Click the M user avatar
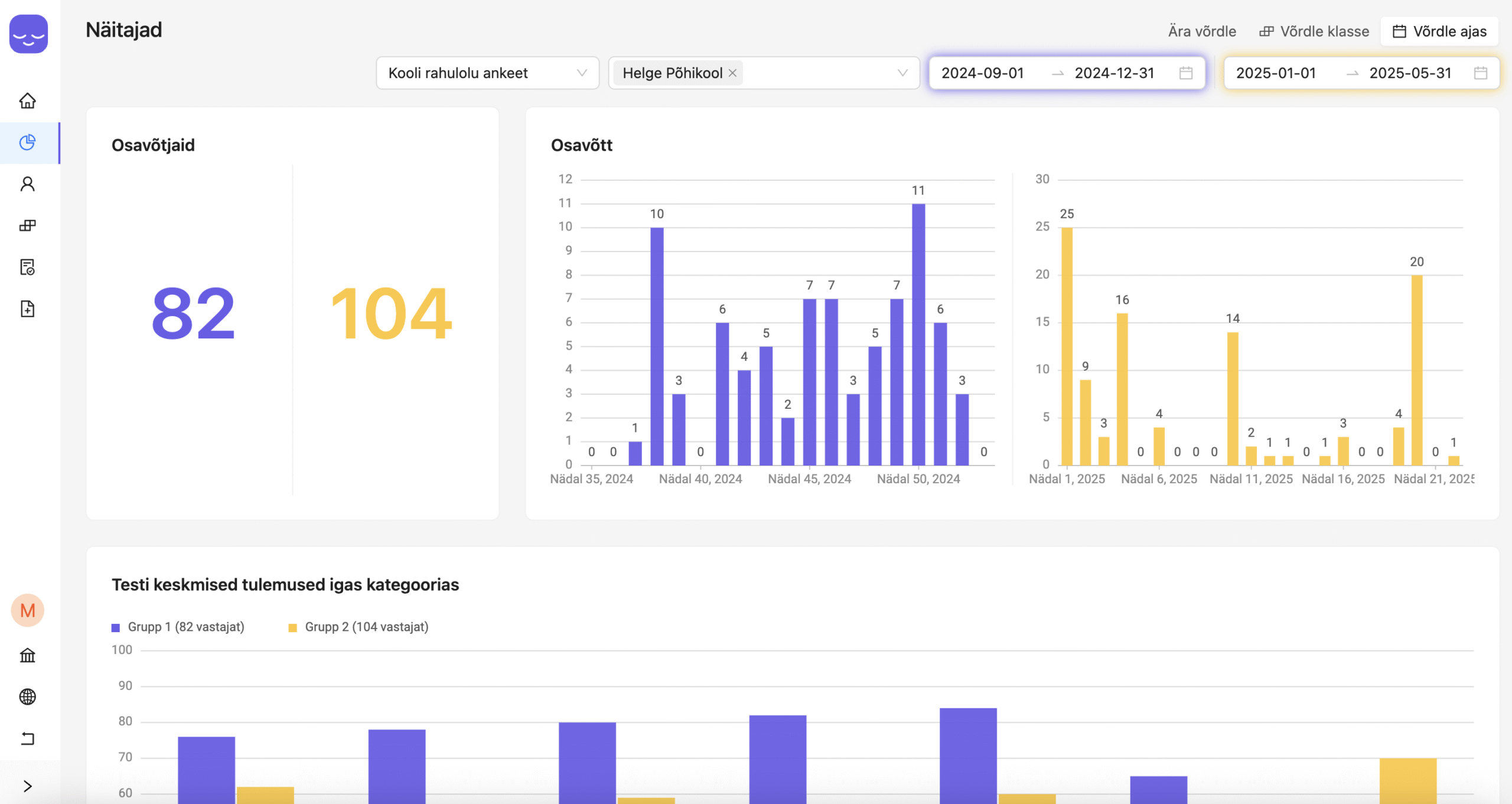1512x804 pixels. pos(28,610)
